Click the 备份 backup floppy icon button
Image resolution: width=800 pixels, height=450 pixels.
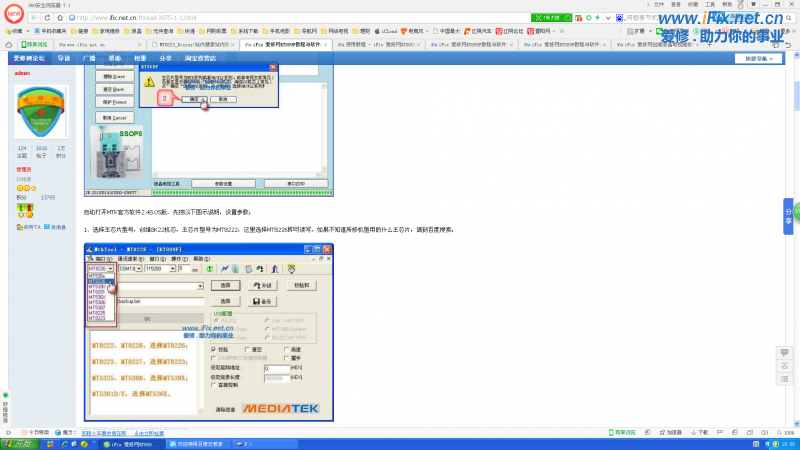(264, 300)
